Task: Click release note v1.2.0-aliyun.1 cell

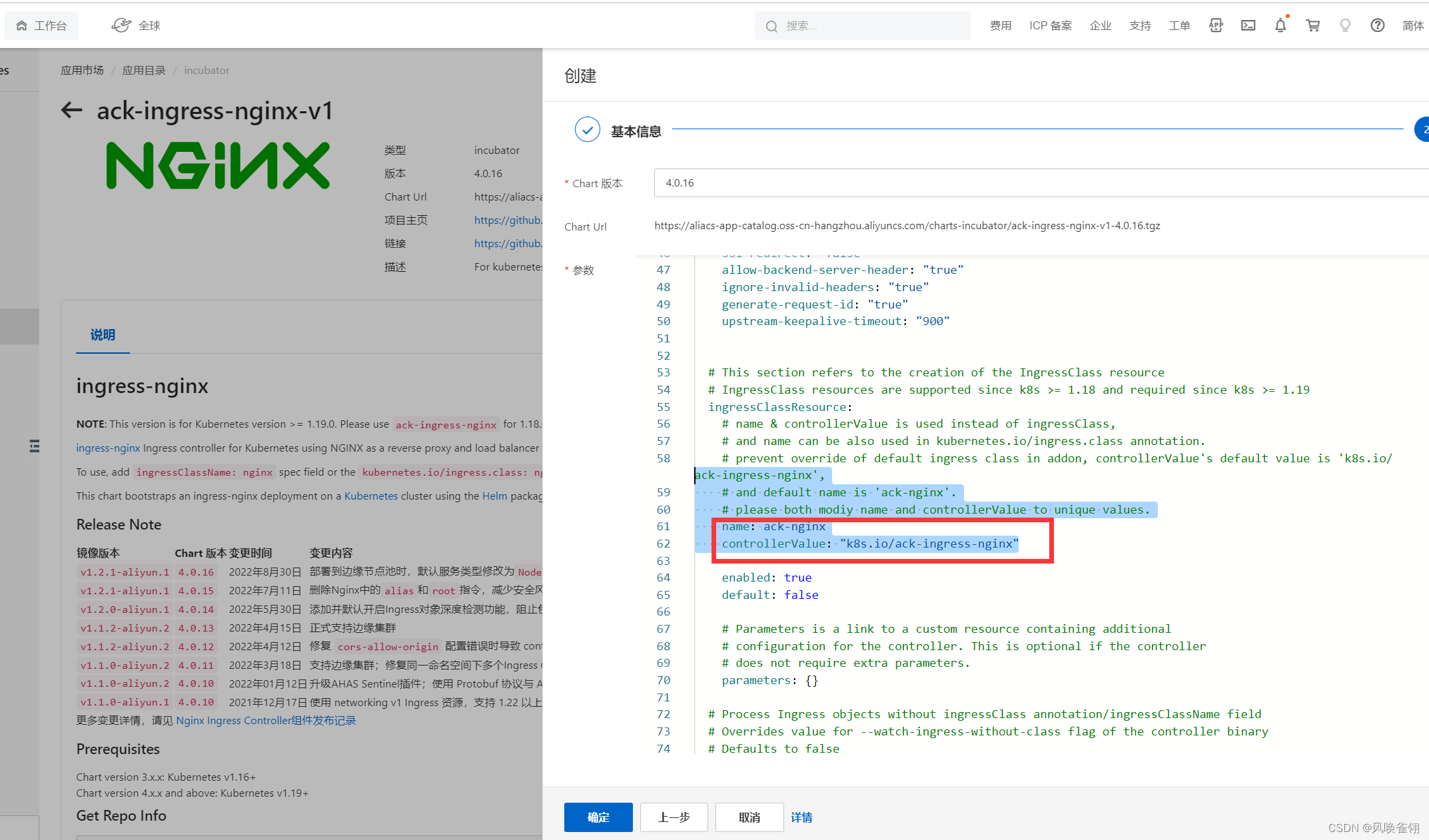Action: click(125, 609)
